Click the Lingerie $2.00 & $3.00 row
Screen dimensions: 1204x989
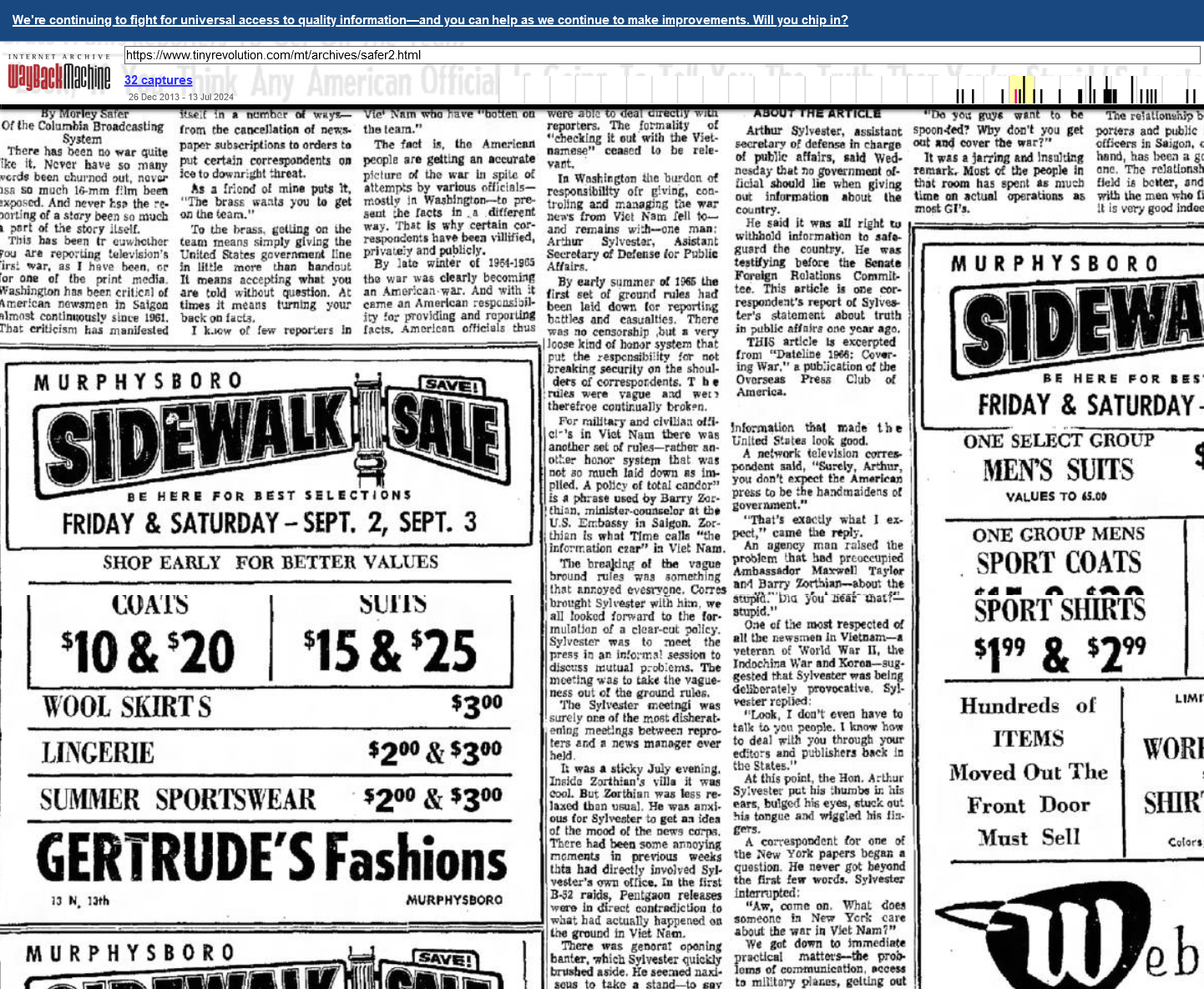coord(271,753)
